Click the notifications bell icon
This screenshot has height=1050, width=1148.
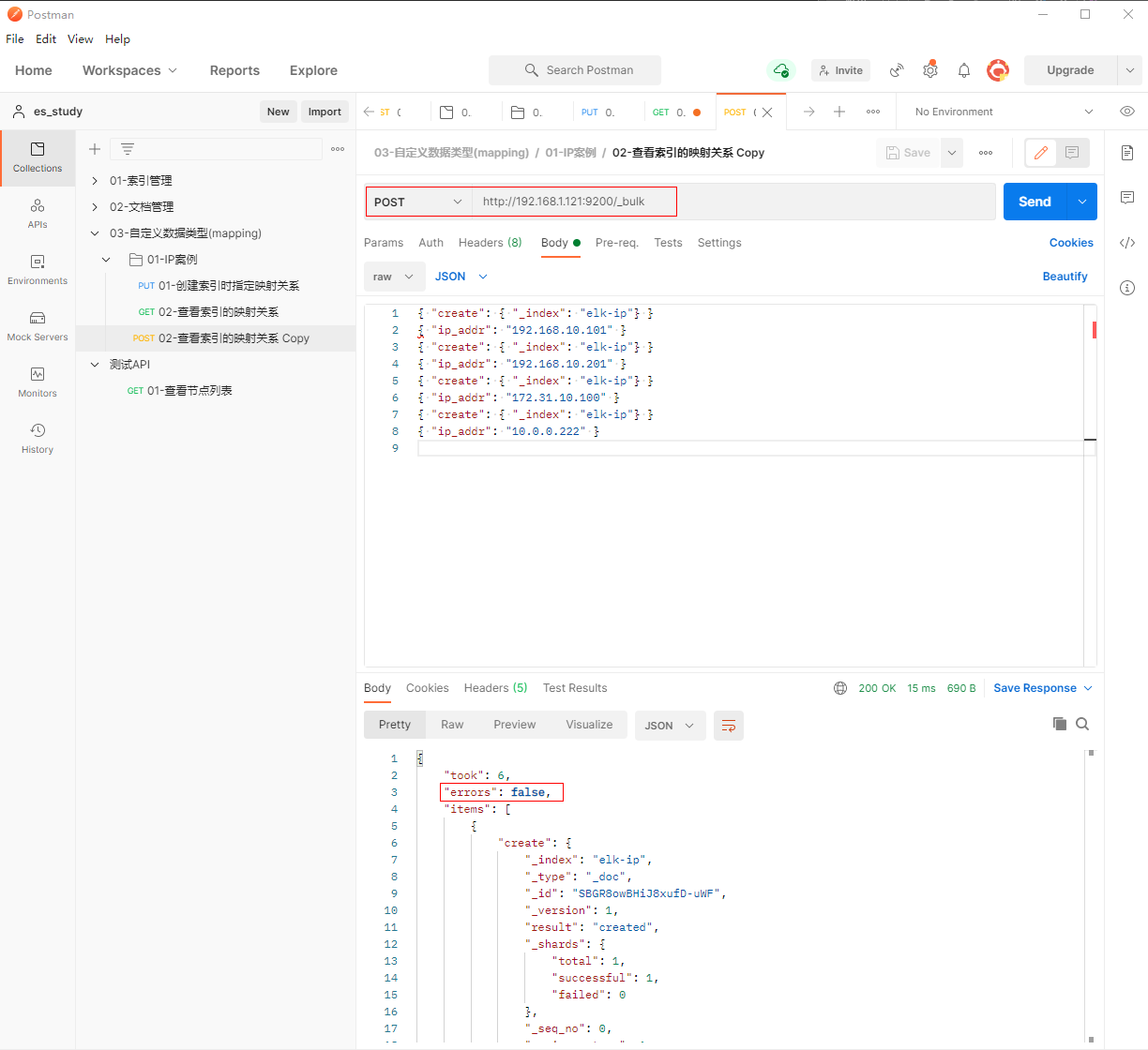coord(963,70)
